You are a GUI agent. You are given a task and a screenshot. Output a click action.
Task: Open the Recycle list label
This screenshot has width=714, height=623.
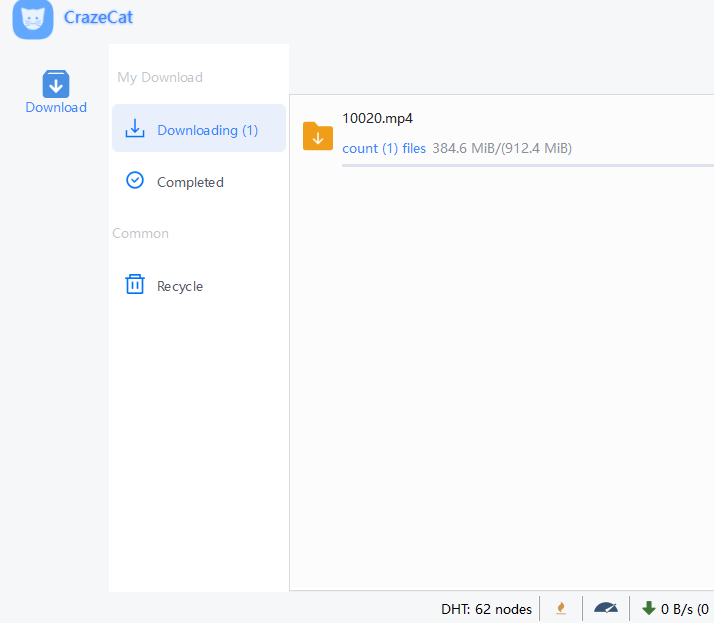tap(180, 286)
